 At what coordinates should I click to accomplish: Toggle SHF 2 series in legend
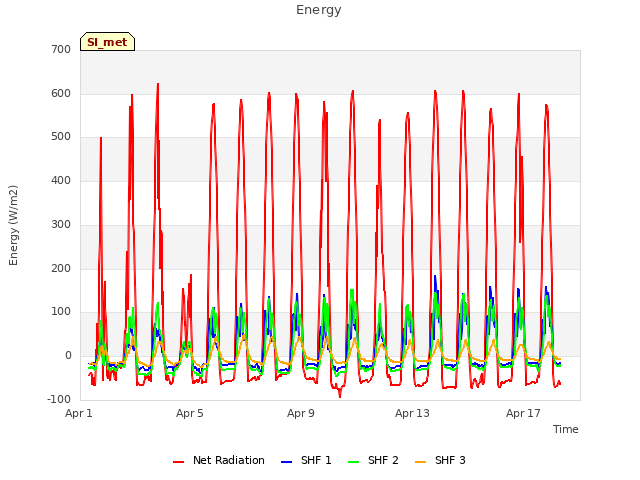(373, 460)
